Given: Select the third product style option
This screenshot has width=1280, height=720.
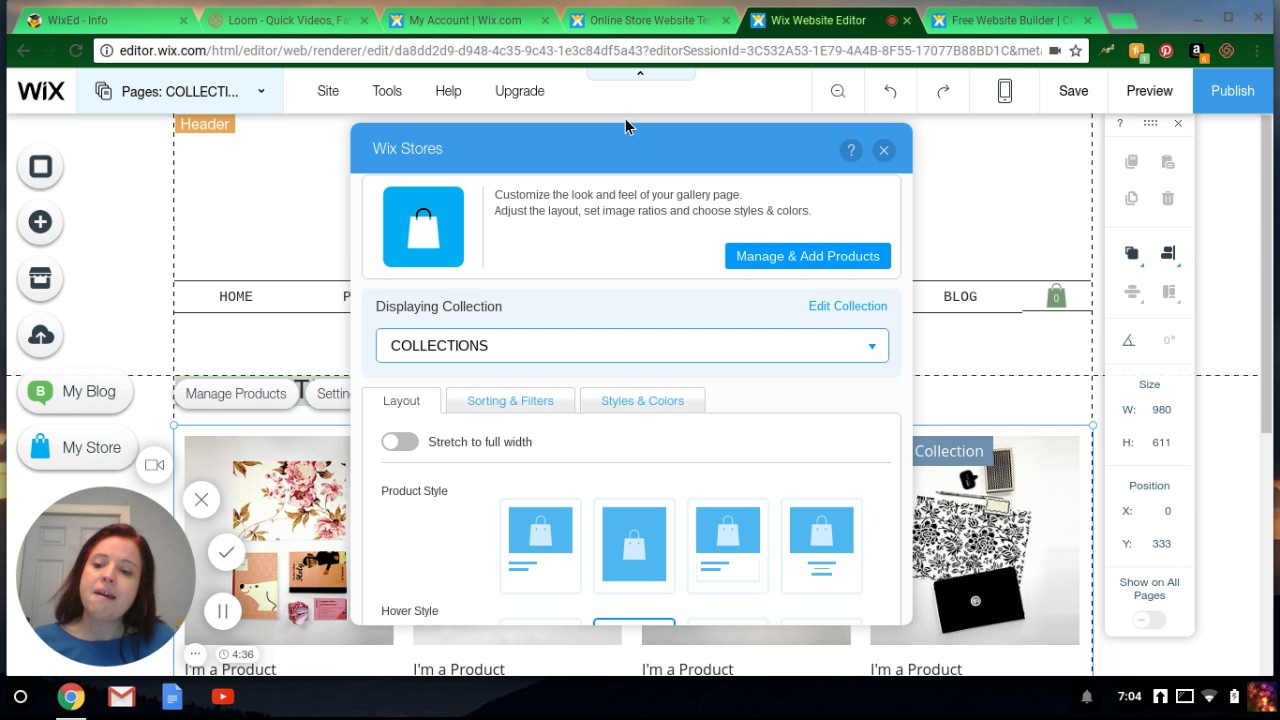Looking at the screenshot, I should click(728, 545).
